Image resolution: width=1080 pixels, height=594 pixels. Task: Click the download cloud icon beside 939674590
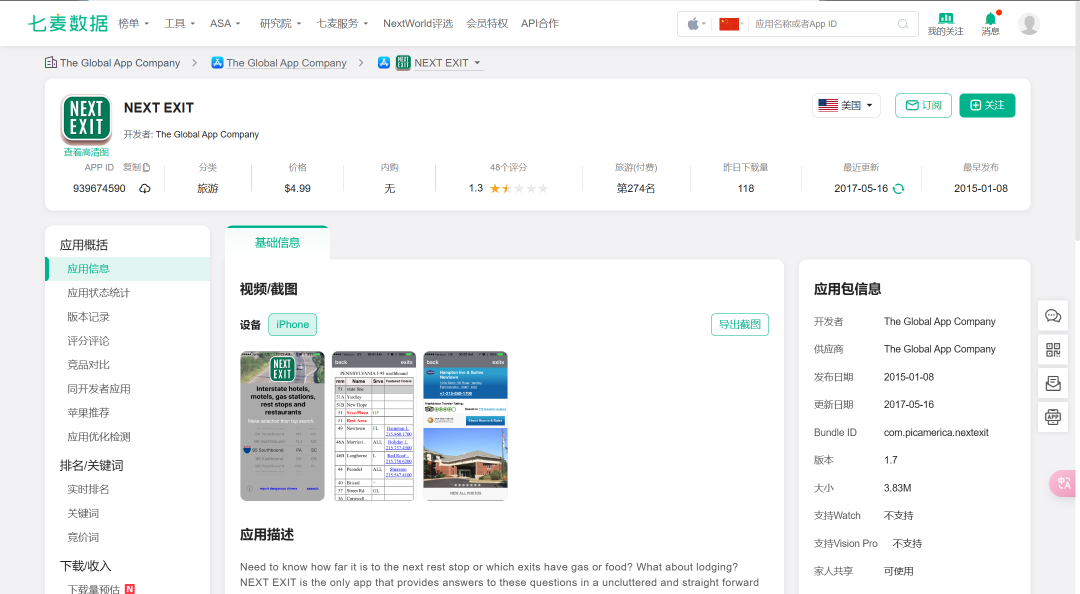(145, 188)
